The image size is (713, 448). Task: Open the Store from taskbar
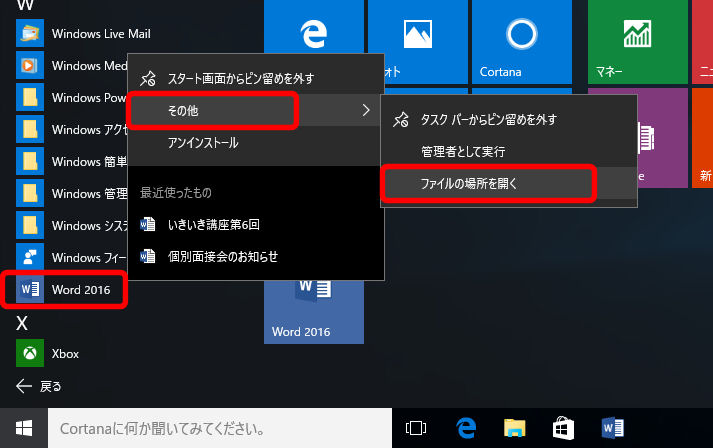563,428
